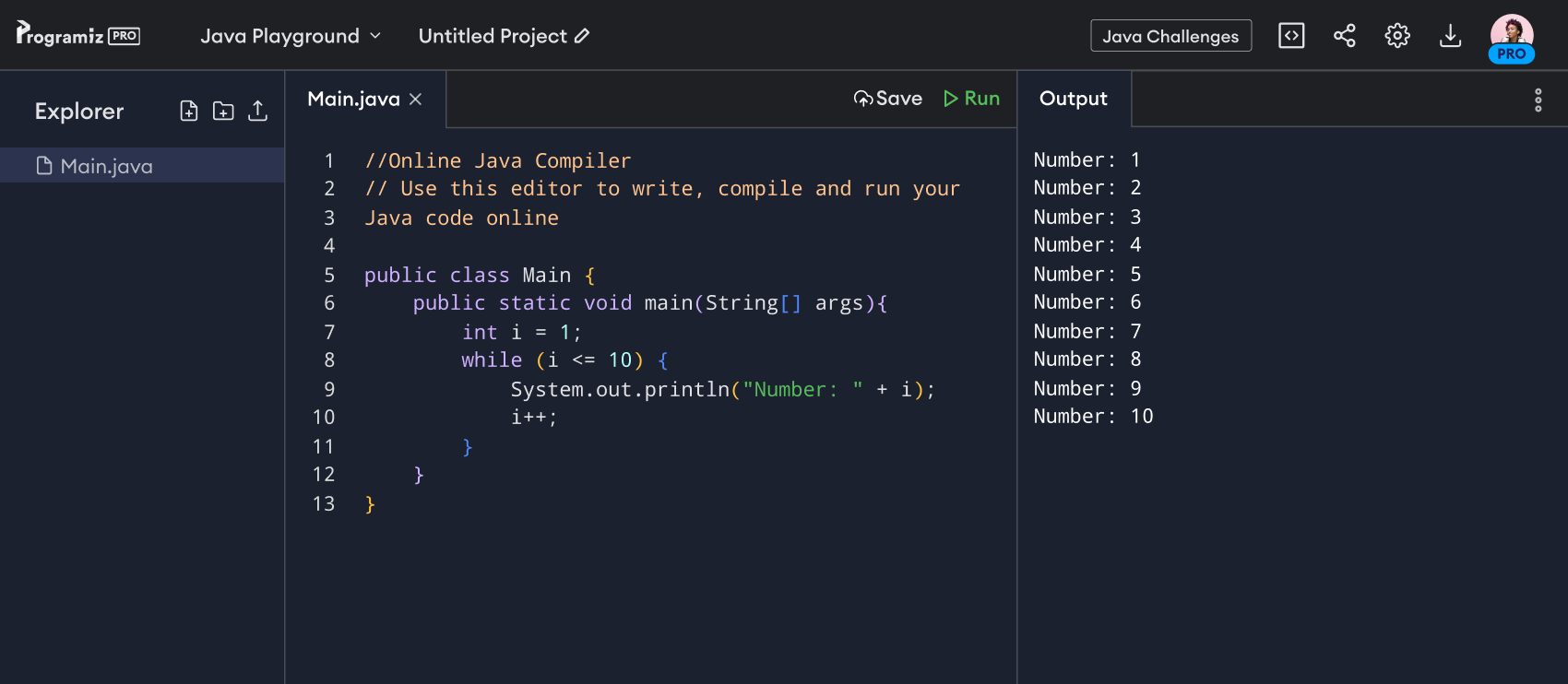
Task: Click the 'public class Main {' line
Action: (480, 276)
